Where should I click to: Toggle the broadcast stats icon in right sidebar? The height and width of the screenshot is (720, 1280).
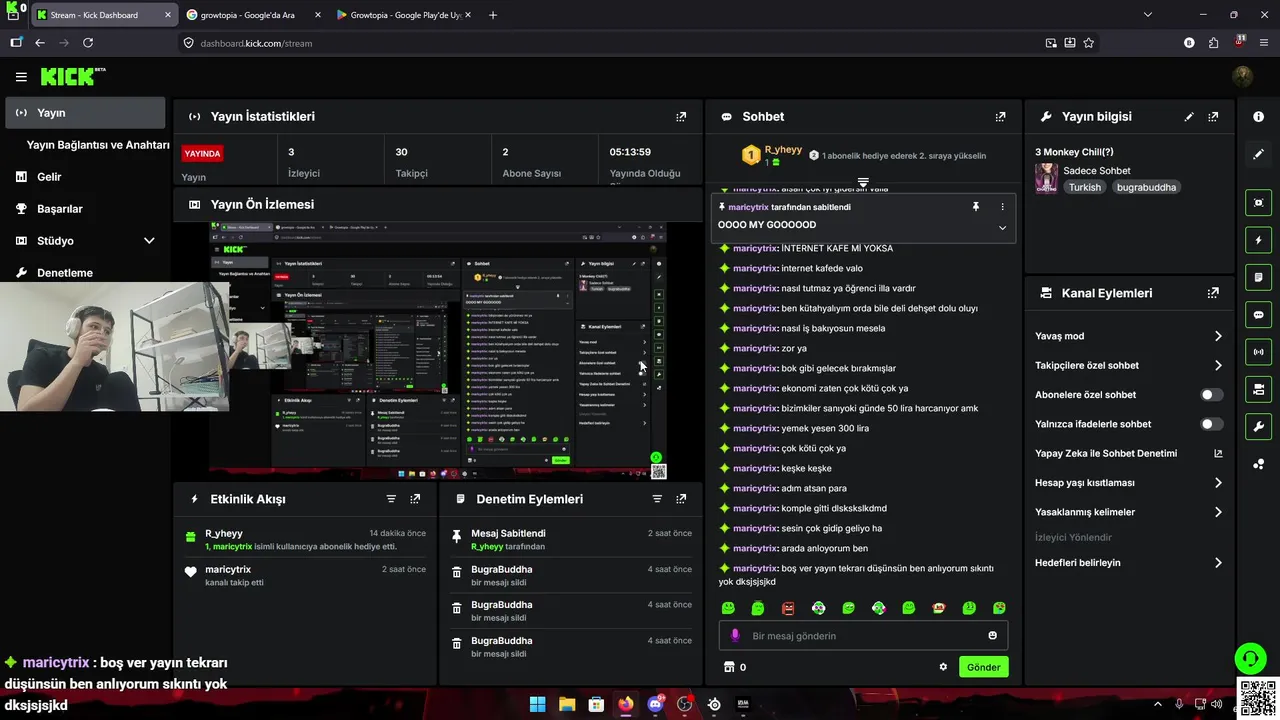(1258, 352)
